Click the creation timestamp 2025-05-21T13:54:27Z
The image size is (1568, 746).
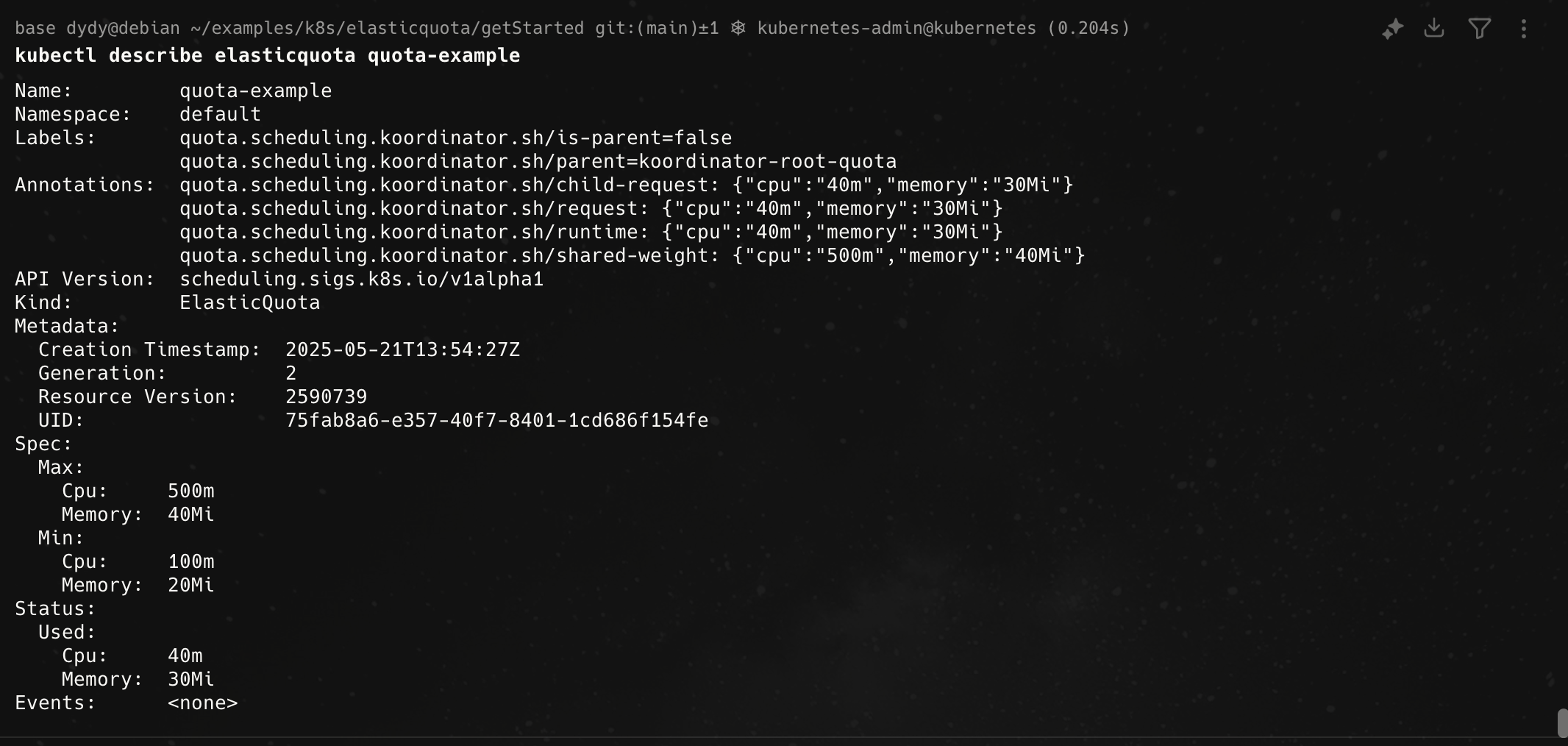click(402, 349)
